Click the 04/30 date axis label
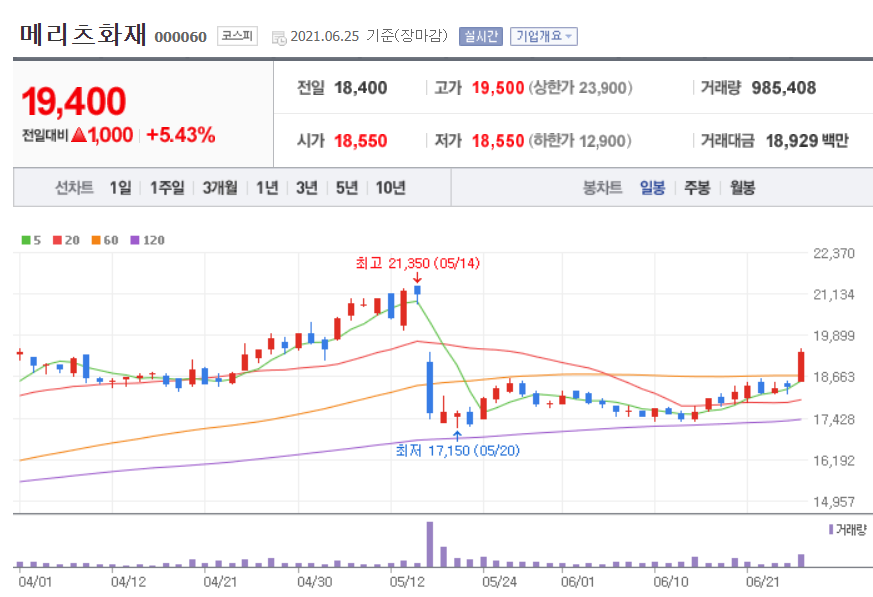 315,582
